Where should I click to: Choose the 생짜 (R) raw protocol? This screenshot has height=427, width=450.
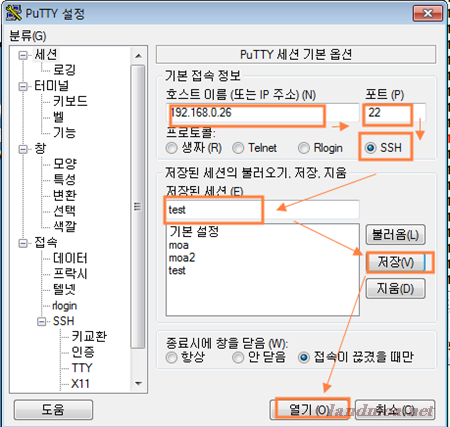pos(171,148)
